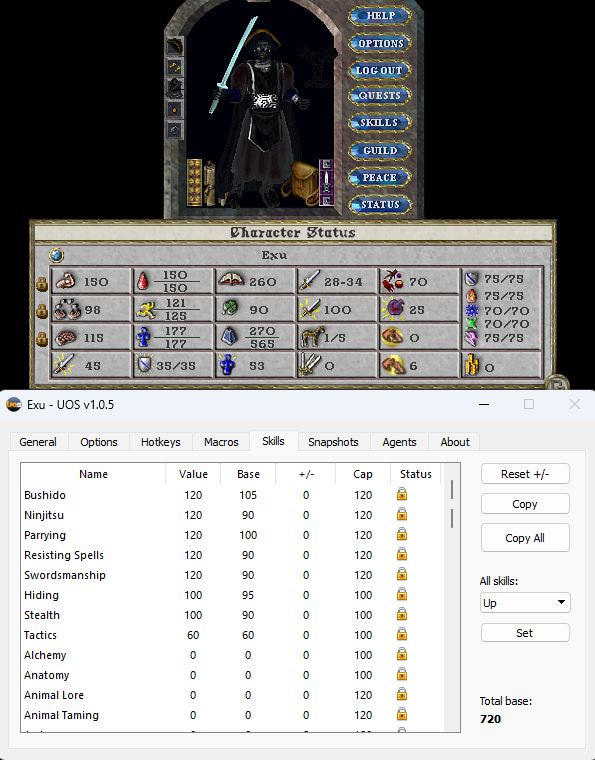Toggle the PEACE/war mode button
The image size is (595, 760).
(x=380, y=177)
